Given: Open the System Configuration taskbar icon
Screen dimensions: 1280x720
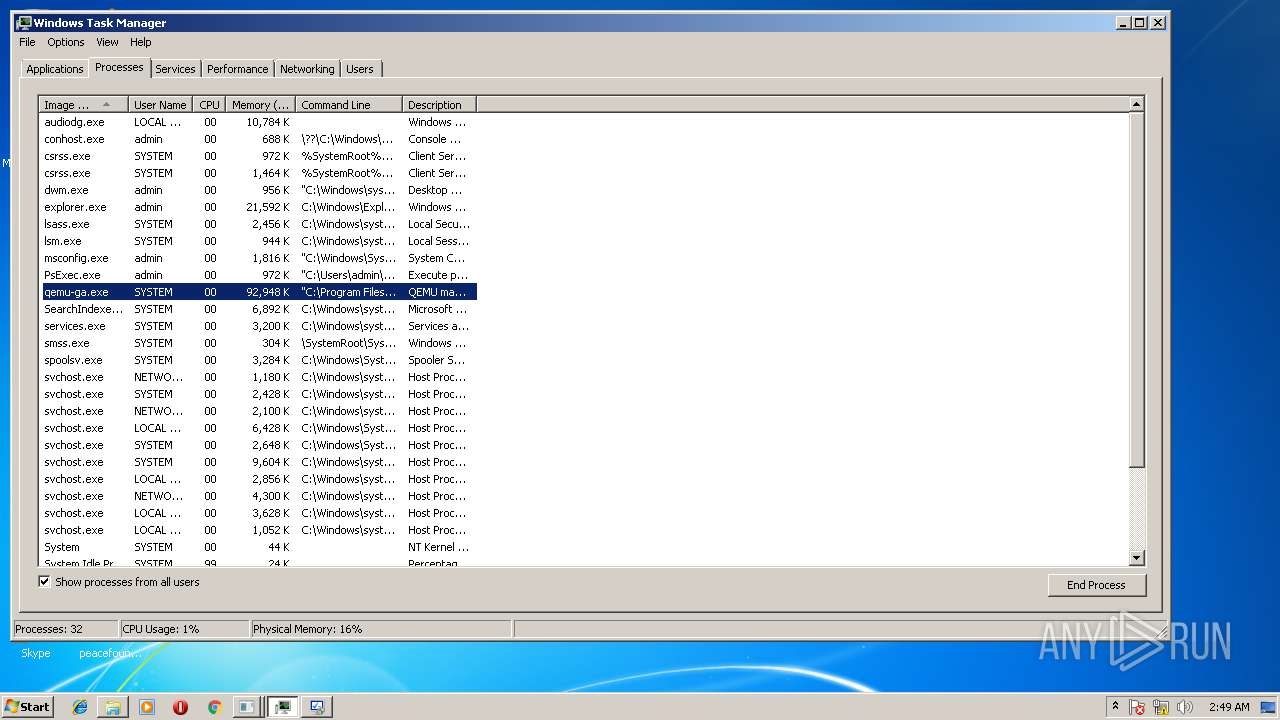Looking at the screenshot, I should coord(317,707).
